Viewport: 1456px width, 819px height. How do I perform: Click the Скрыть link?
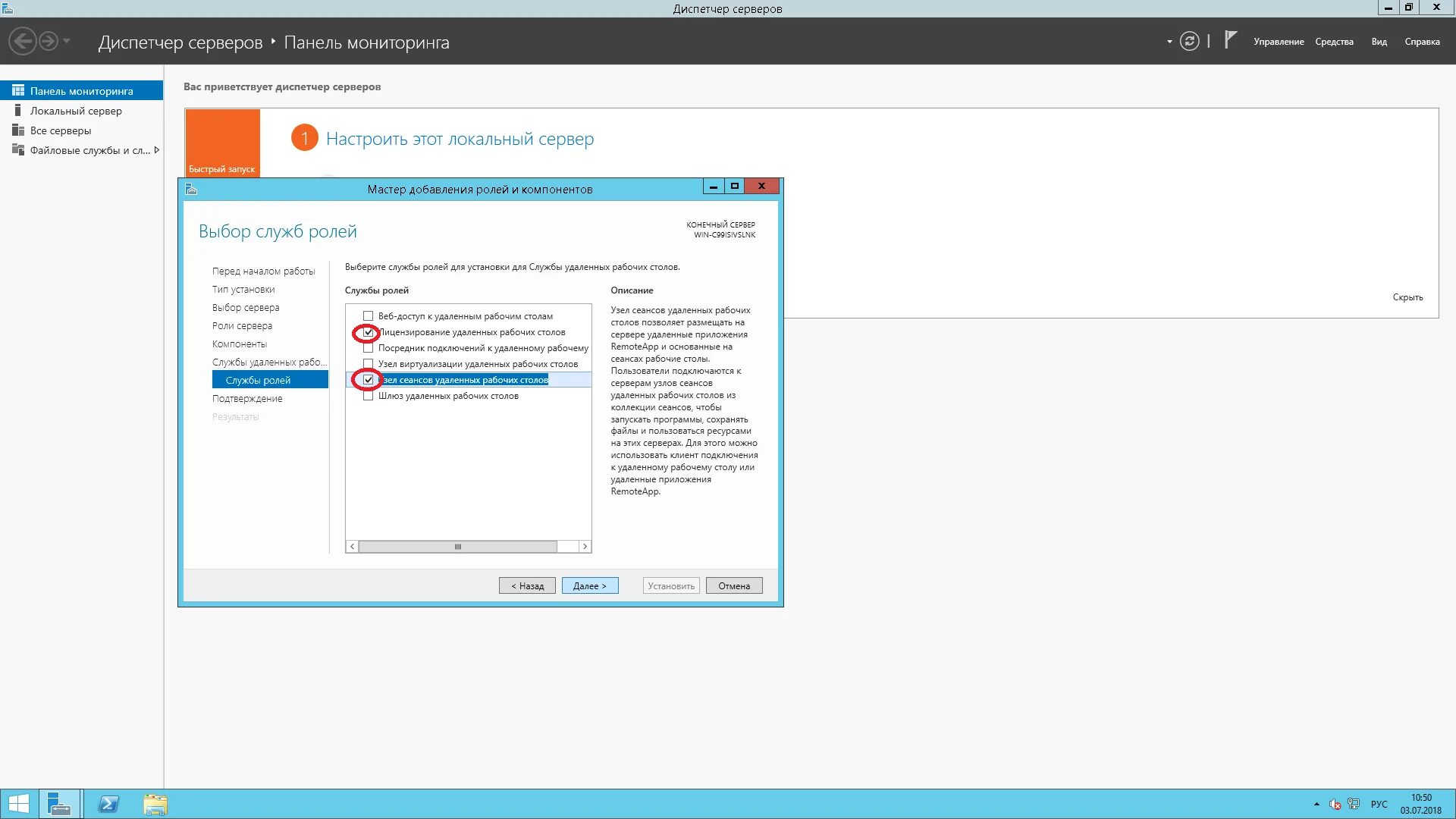tap(1407, 297)
